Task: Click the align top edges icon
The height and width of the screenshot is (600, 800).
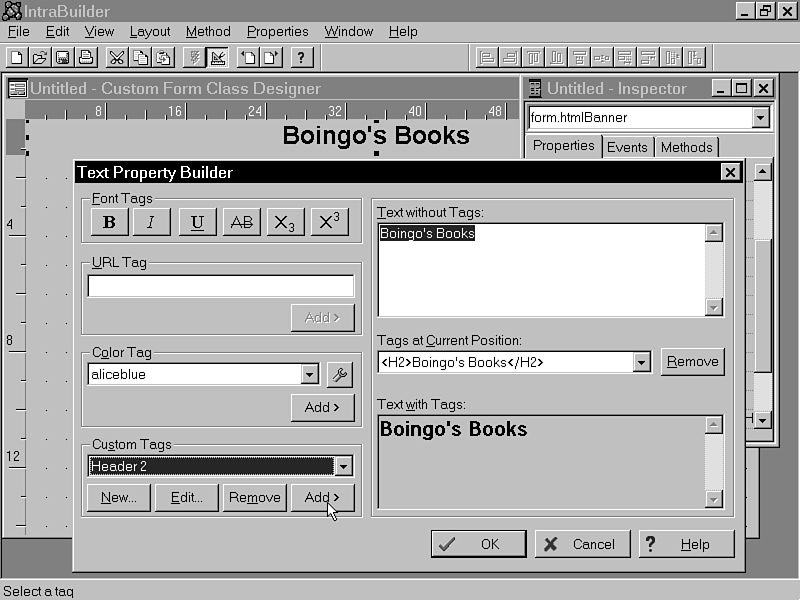Action: pyautogui.click(x=533, y=57)
